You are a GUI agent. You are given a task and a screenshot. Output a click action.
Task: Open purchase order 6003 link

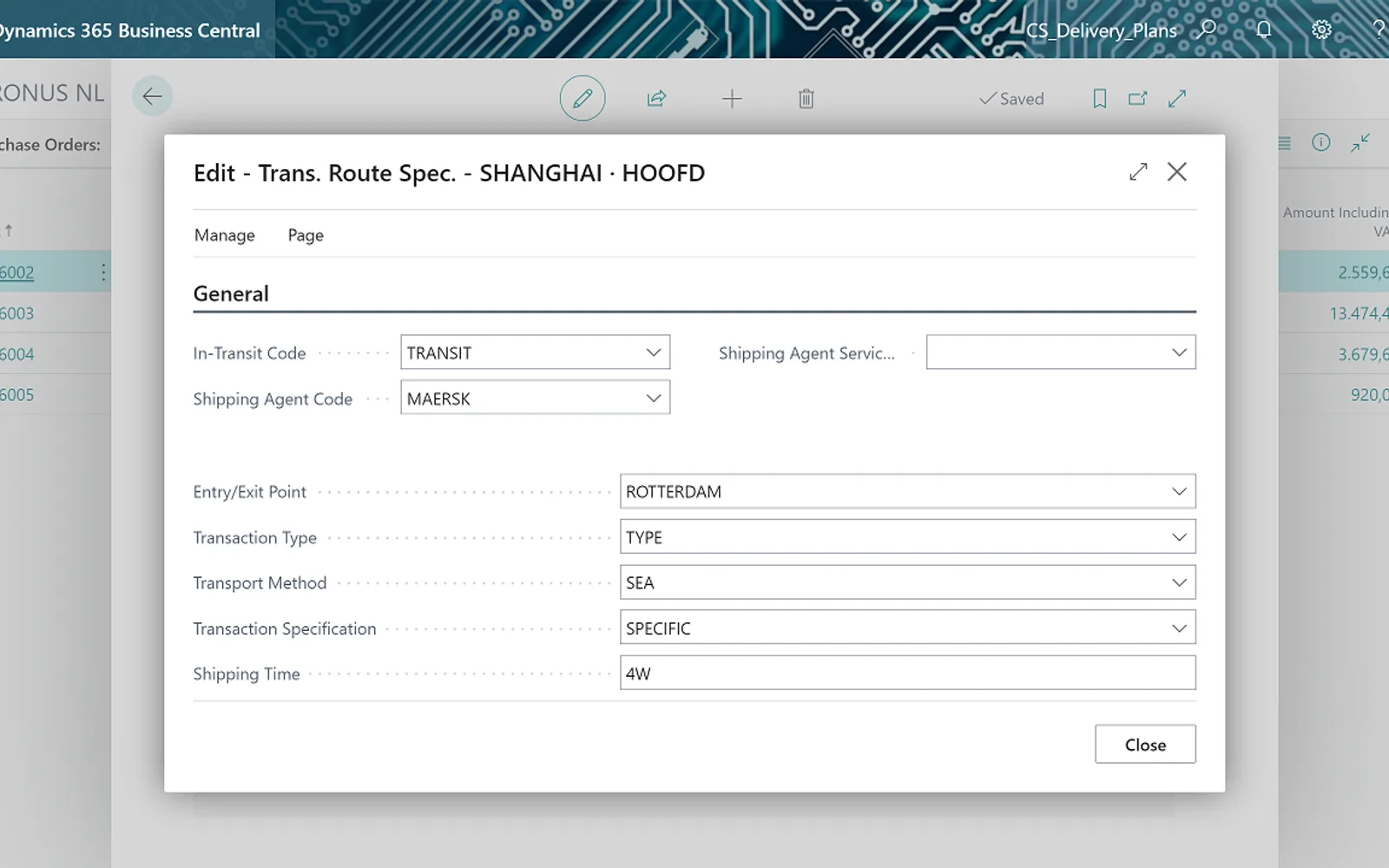[x=17, y=313]
